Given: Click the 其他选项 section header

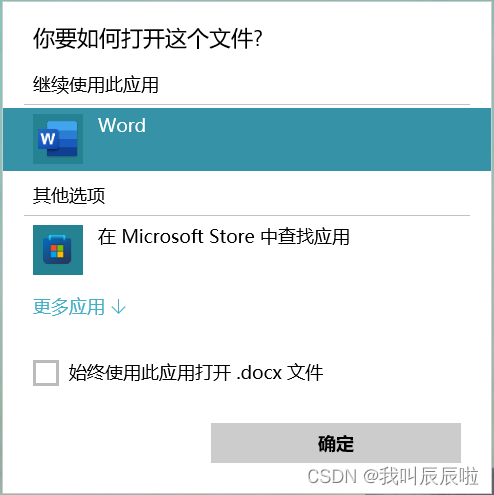Looking at the screenshot, I should (69, 195).
